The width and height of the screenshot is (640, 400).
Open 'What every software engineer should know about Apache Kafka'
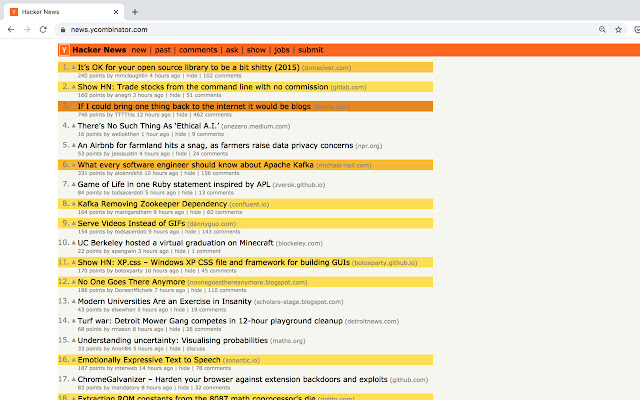coord(196,165)
